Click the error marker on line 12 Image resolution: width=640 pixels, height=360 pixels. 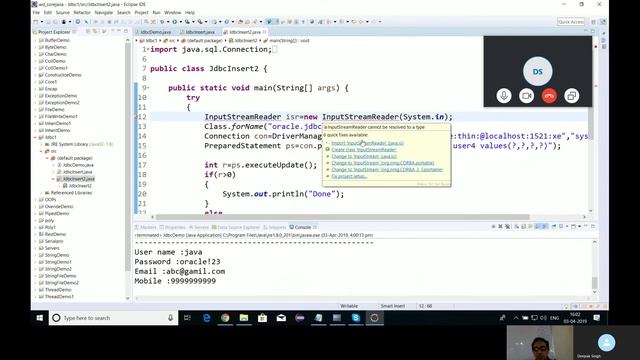(136, 117)
